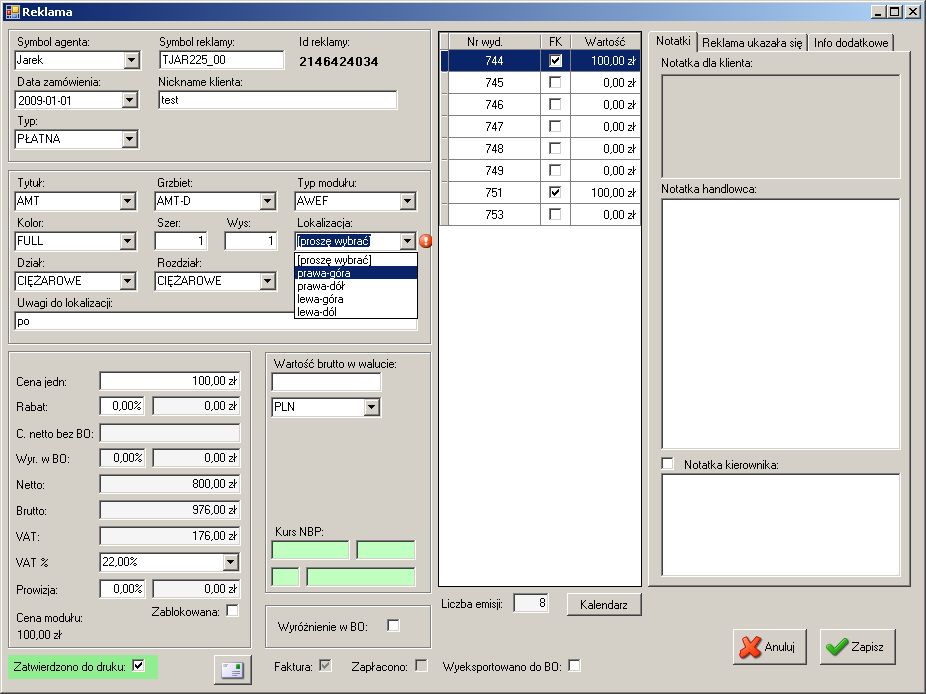926x694 pixels.
Task: Click the Nickname klienta input field
Action: 277,100
